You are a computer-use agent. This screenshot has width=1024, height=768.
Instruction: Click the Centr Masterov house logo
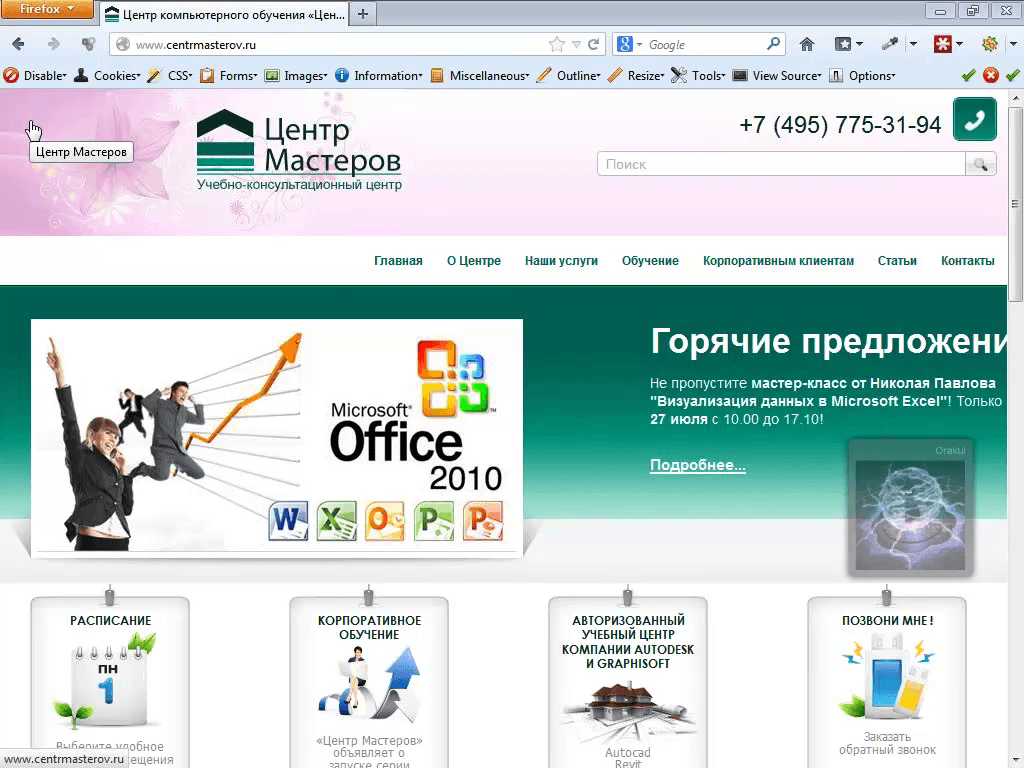click(x=225, y=140)
